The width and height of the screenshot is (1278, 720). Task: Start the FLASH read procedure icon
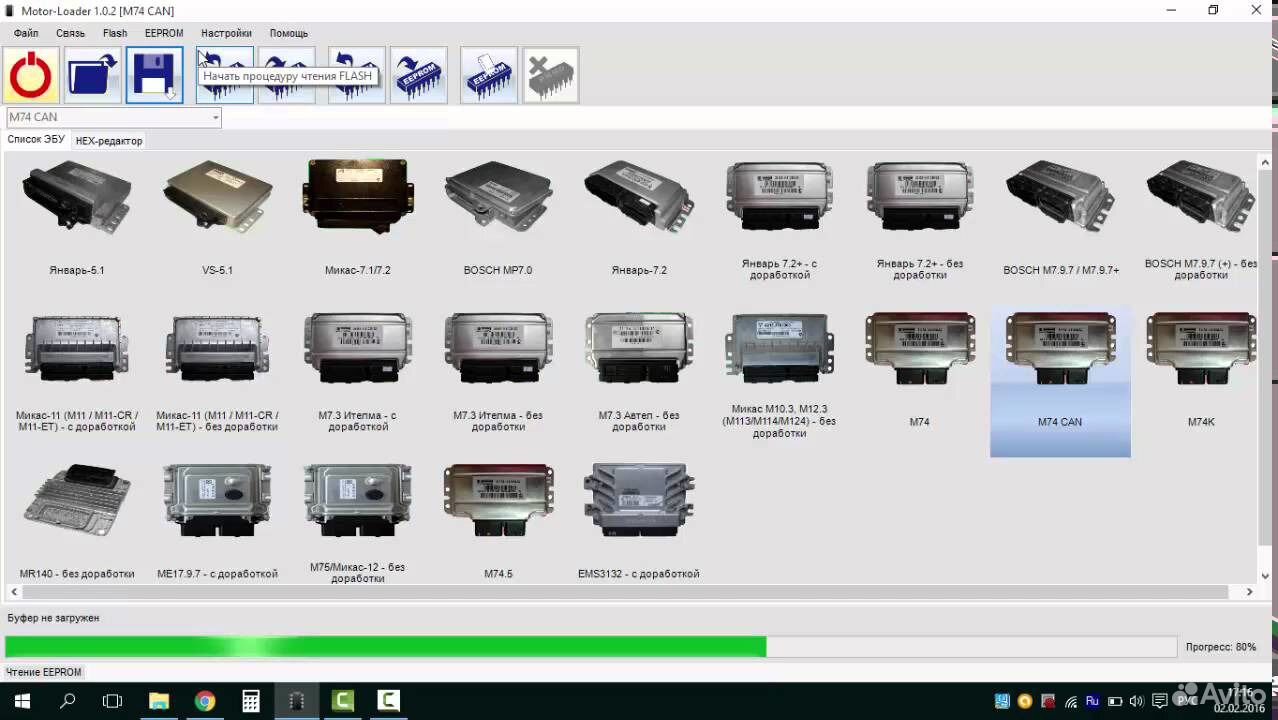click(x=225, y=75)
